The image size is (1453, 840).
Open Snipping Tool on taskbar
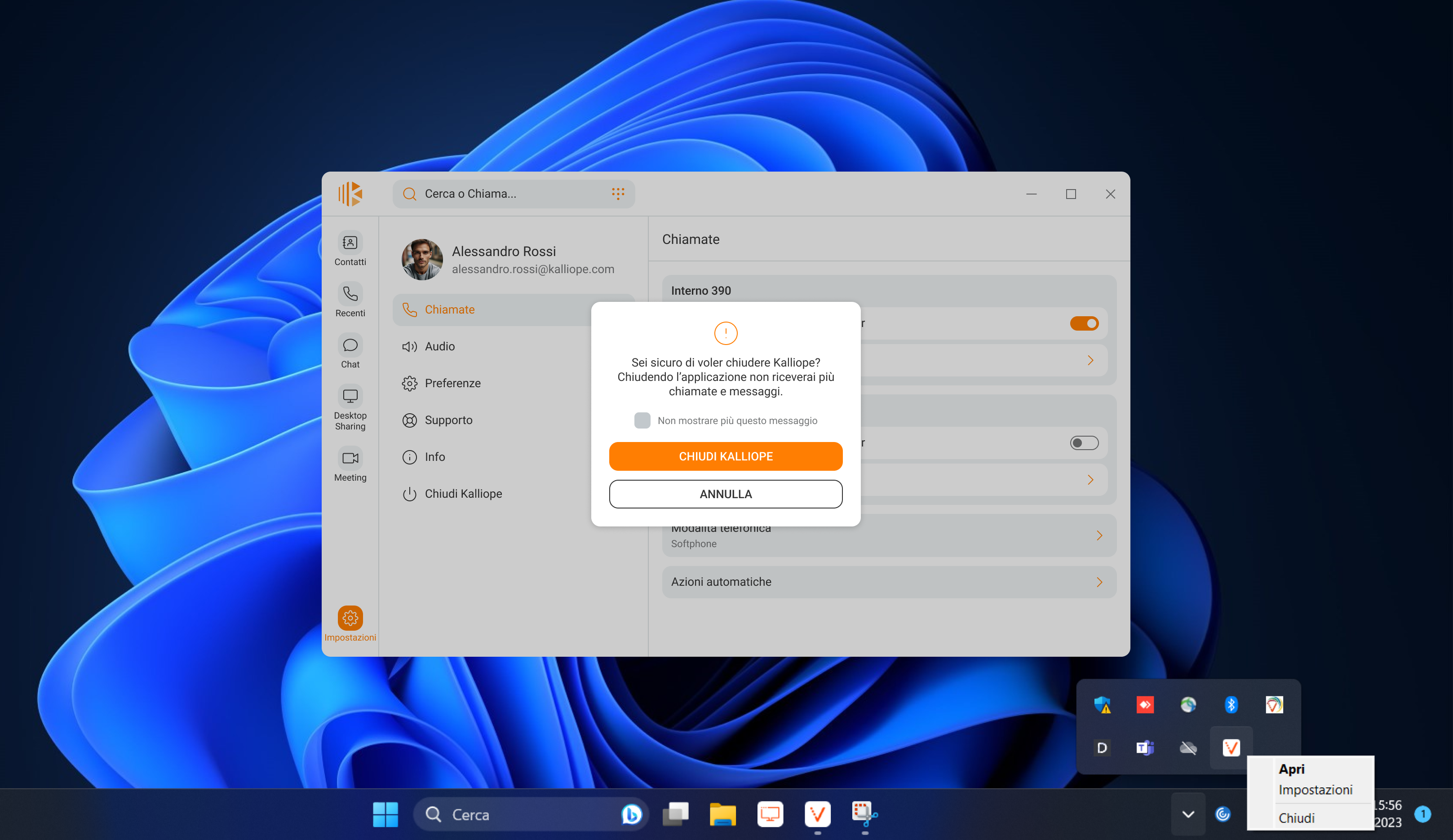pos(864,815)
